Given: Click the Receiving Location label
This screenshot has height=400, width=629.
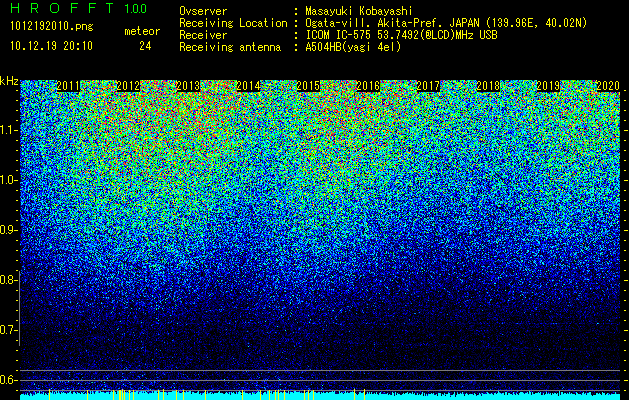Looking at the screenshot, I should click(233, 23).
